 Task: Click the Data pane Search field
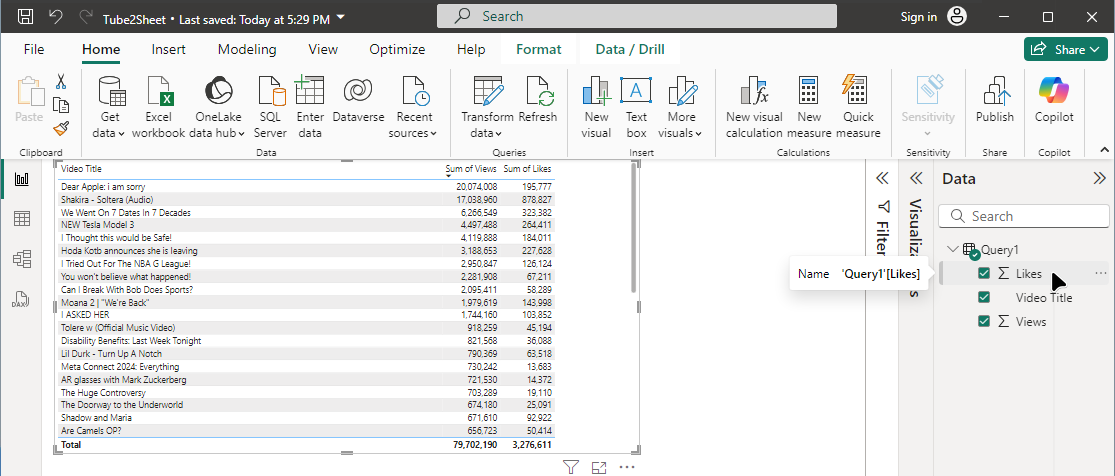[x=1024, y=216]
